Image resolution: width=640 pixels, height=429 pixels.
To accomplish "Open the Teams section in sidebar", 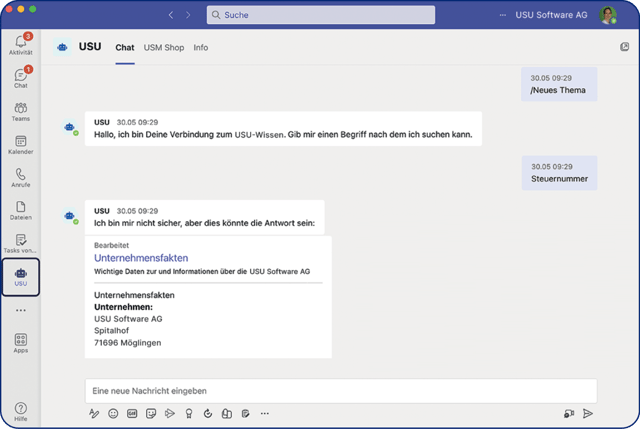I will tap(20, 111).
